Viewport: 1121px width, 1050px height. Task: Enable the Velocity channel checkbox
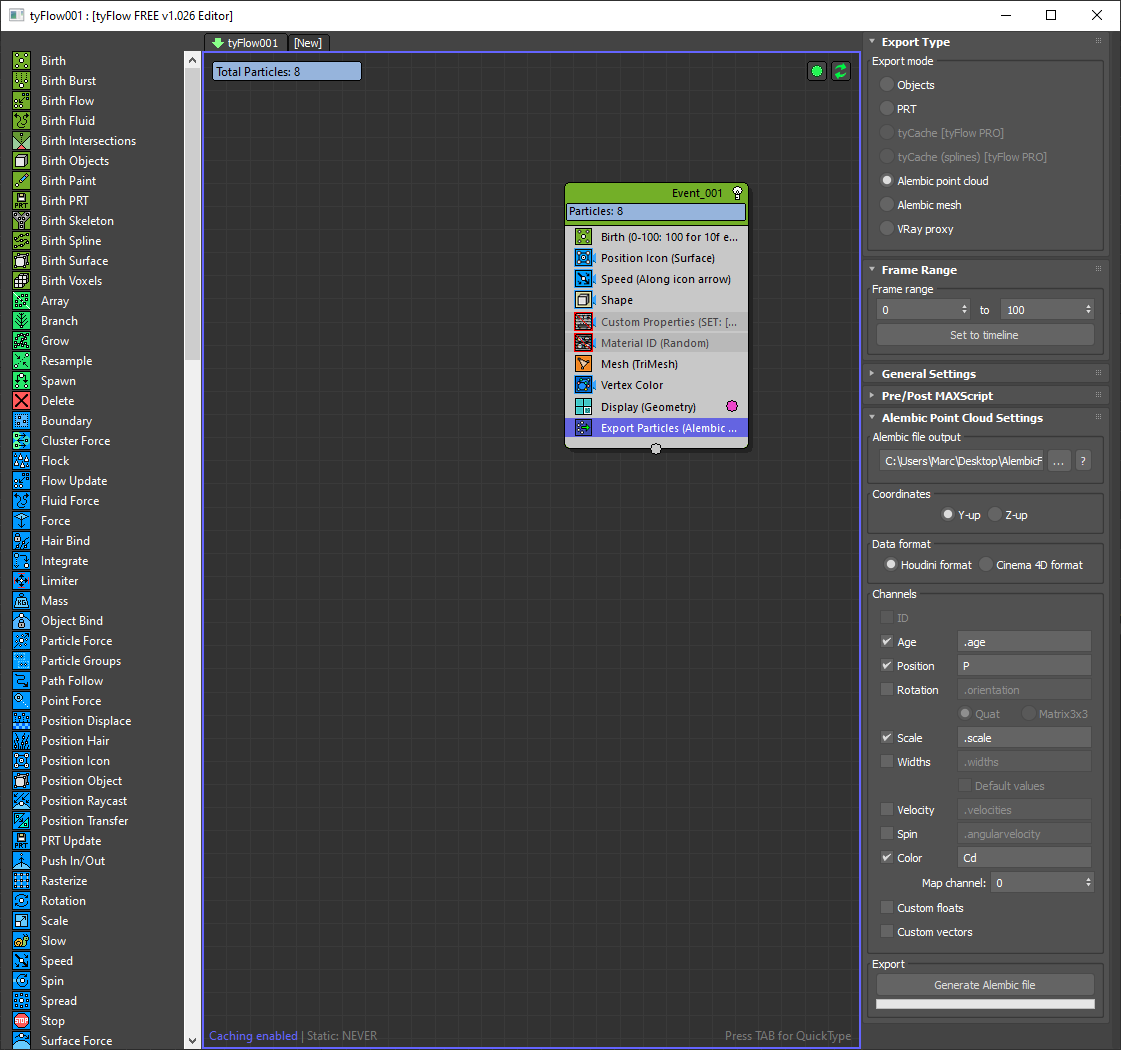(x=887, y=810)
